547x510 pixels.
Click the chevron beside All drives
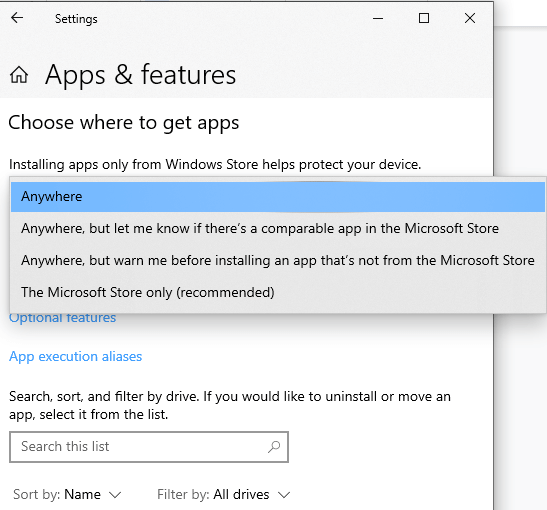point(284,495)
